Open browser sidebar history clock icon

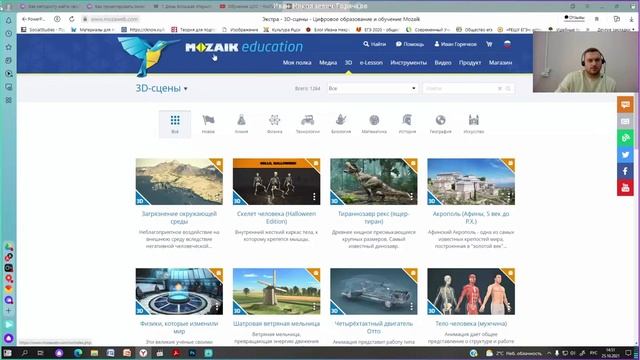pyautogui.click(x=9, y=33)
